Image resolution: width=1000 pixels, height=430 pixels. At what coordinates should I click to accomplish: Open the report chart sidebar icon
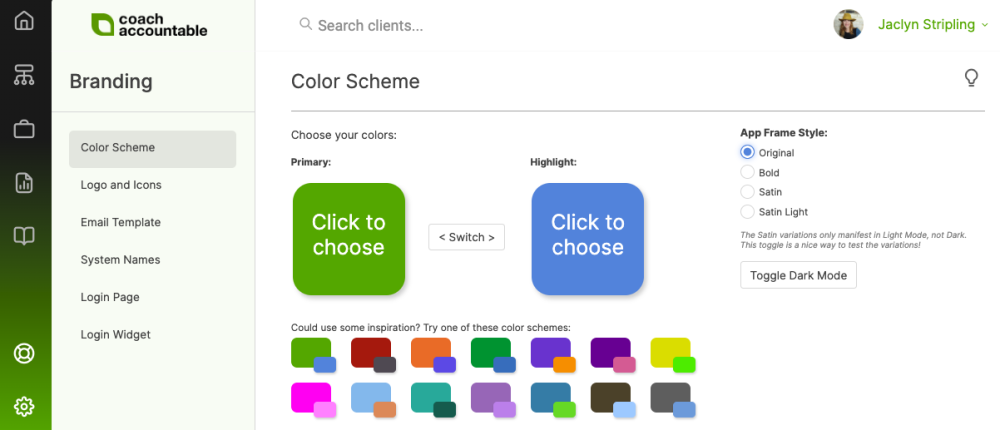24,183
